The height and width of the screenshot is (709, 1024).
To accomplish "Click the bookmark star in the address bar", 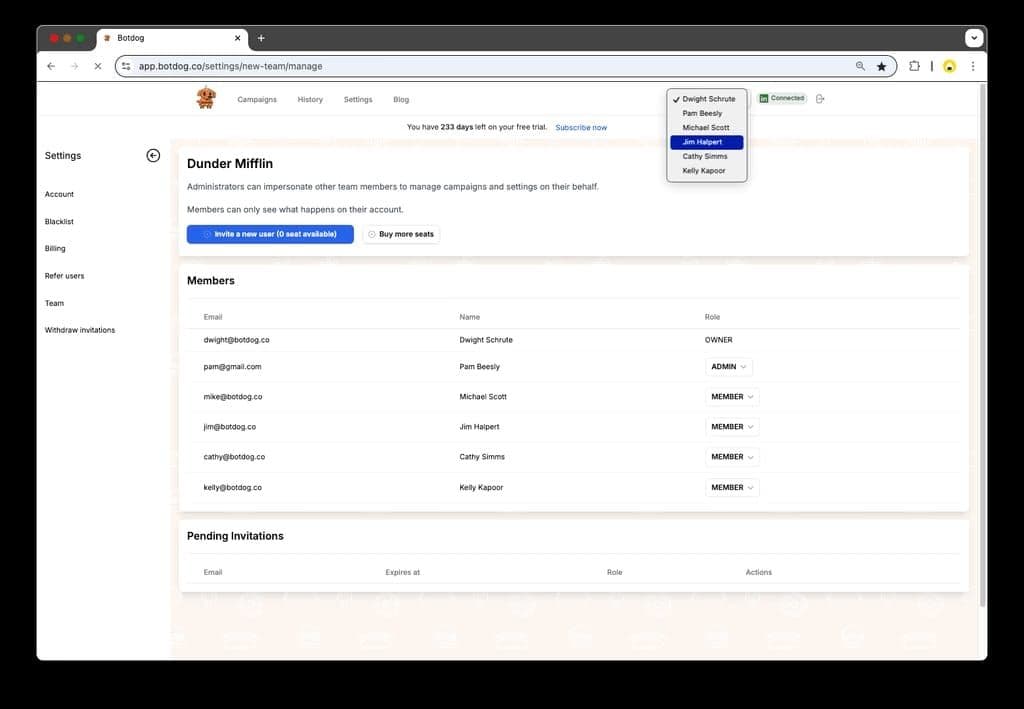I will 881,66.
